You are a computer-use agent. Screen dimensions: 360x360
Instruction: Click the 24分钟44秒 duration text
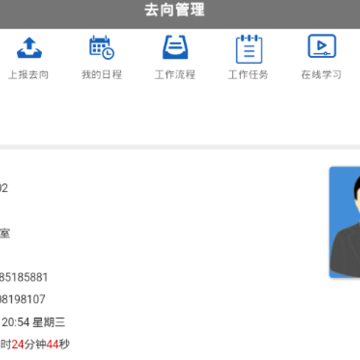[40, 344]
